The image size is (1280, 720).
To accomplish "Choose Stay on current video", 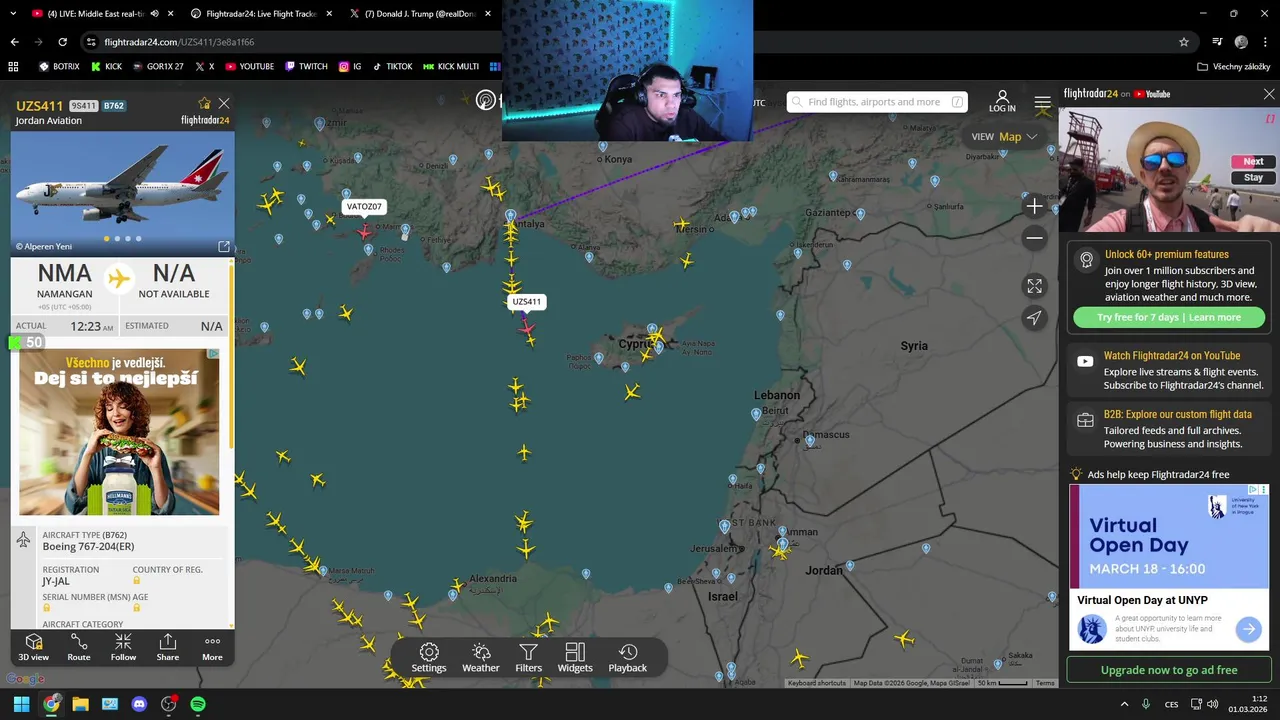I will [x=1253, y=178].
